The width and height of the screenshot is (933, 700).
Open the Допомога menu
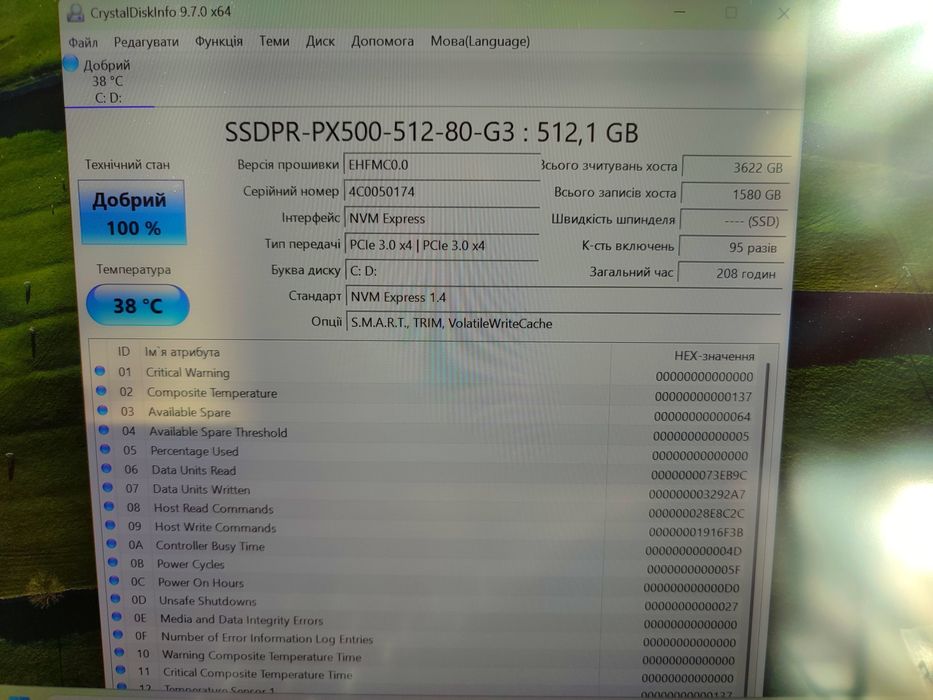point(382,41)
